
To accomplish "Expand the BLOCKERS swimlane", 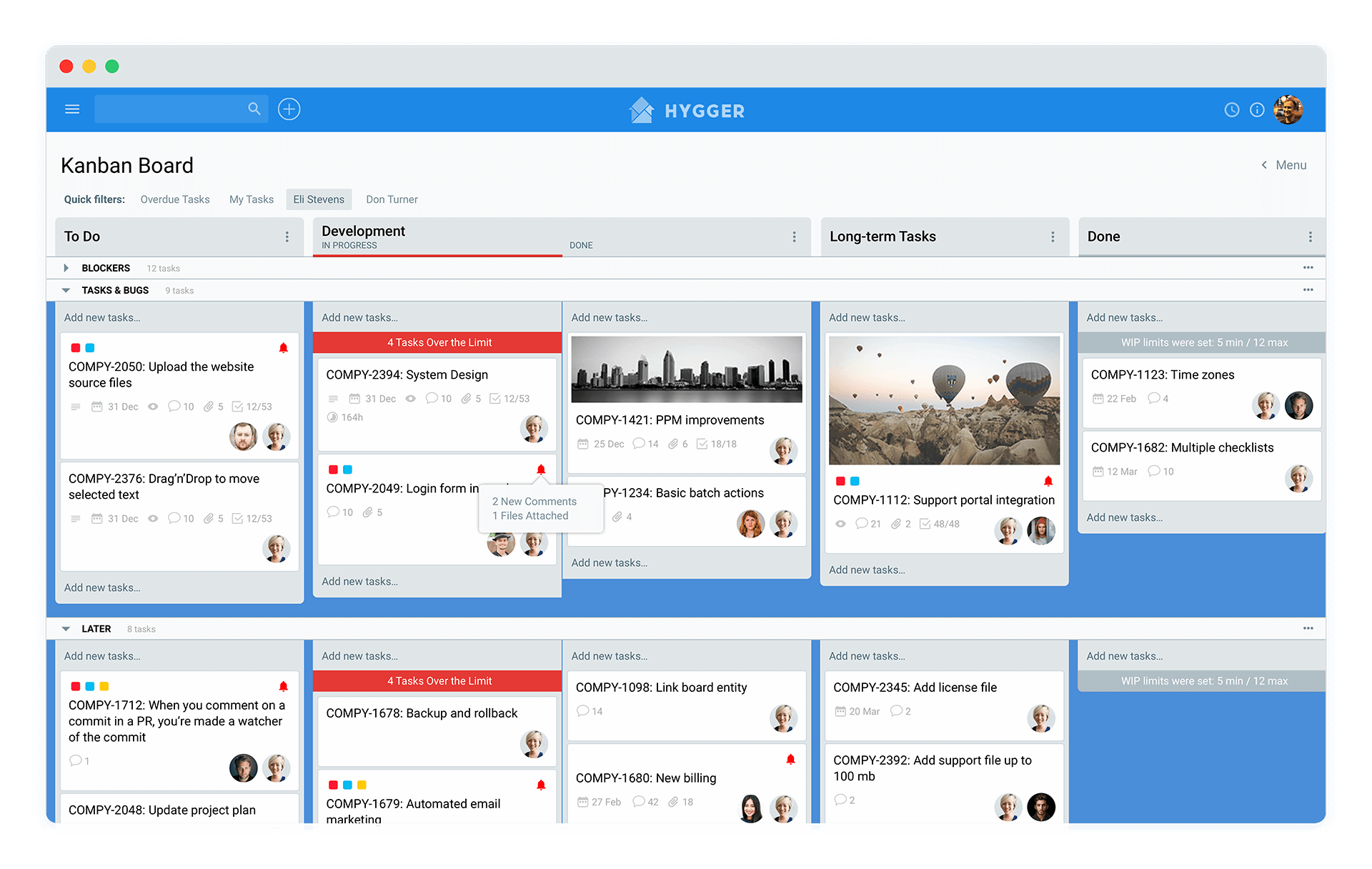I will click(66, 268).
